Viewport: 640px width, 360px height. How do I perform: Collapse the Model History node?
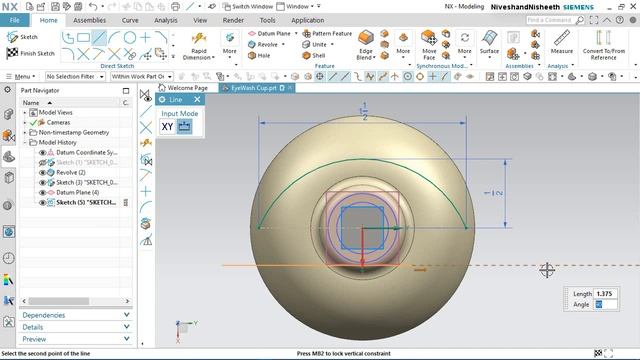coord(25,142)
